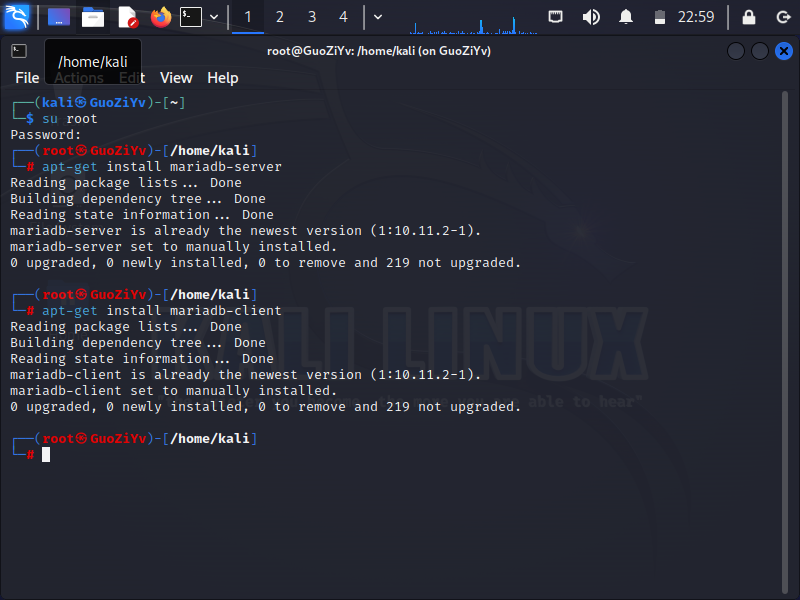
Task: Click the 'su root' command text
Action: click(69, 119)
